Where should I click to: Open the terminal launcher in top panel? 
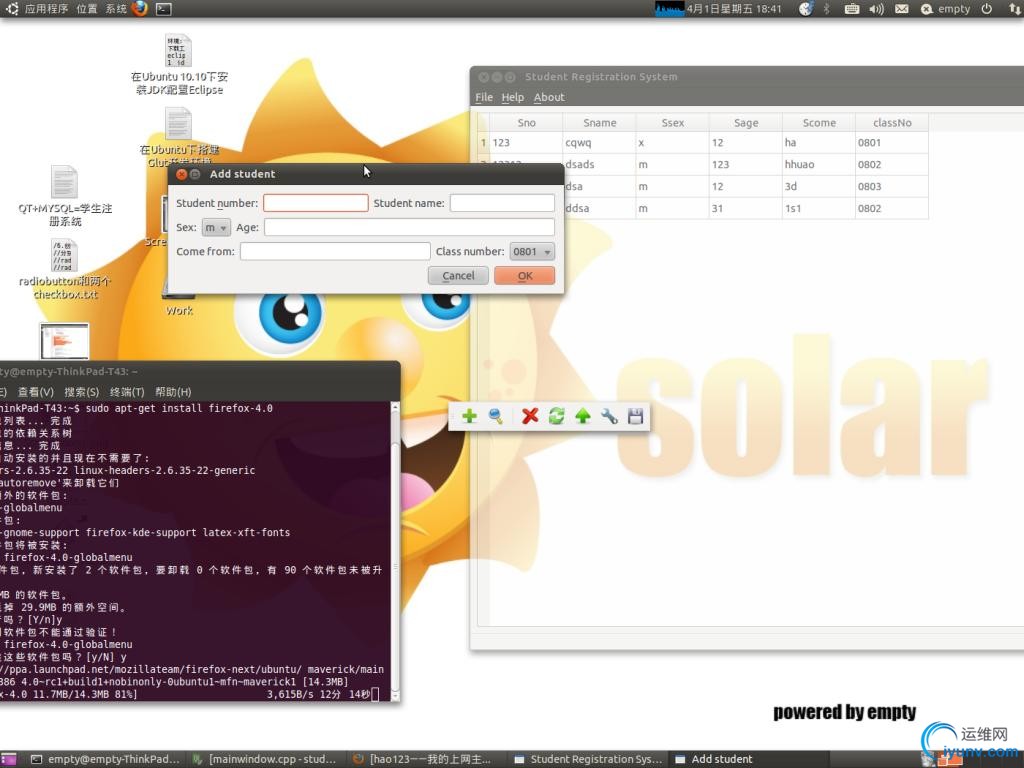163,8
